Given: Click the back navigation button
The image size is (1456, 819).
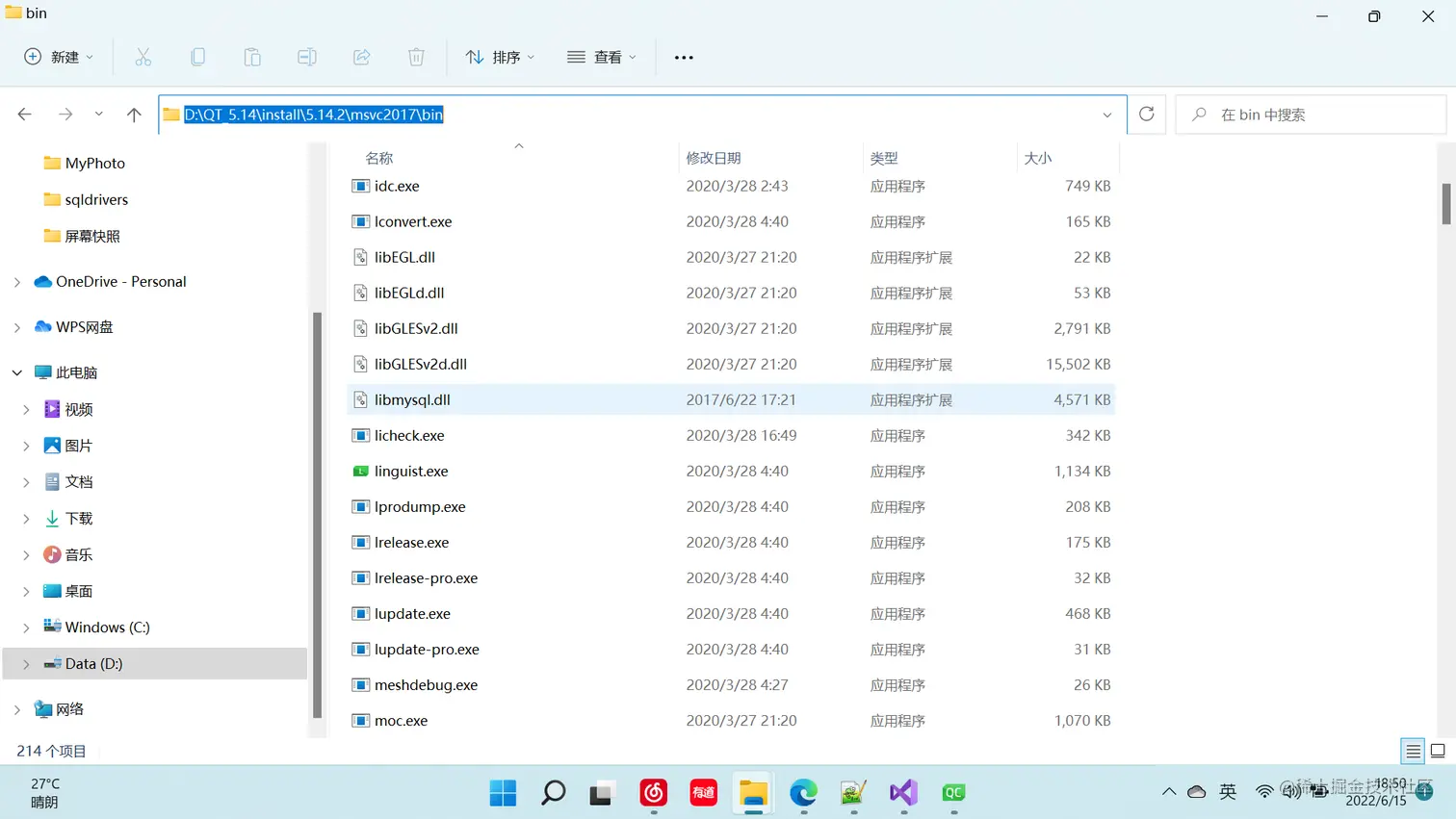Looking at the screenshot, I should [x=24, y=114].
